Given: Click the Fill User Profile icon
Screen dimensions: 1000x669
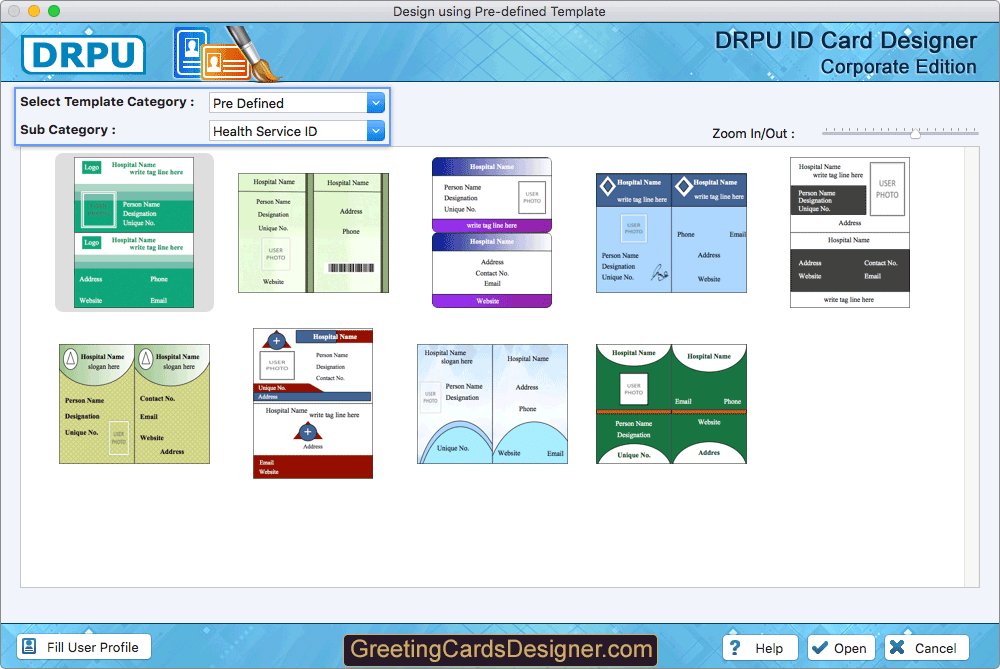Looking at the screenshot, I should 29,647.
